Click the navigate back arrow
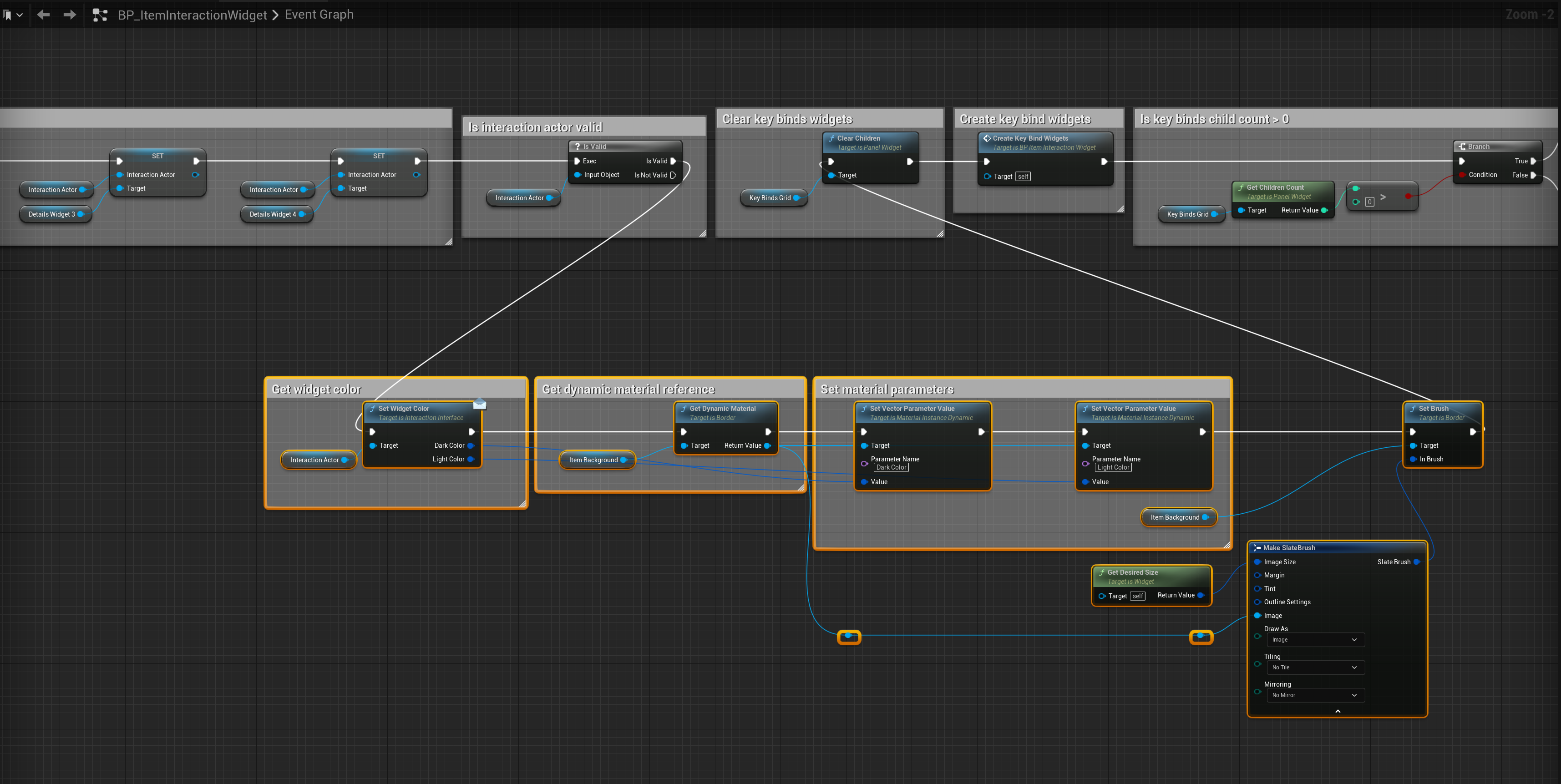The height and width of the screenshot is (784, 1561). [x=43, y=15]
